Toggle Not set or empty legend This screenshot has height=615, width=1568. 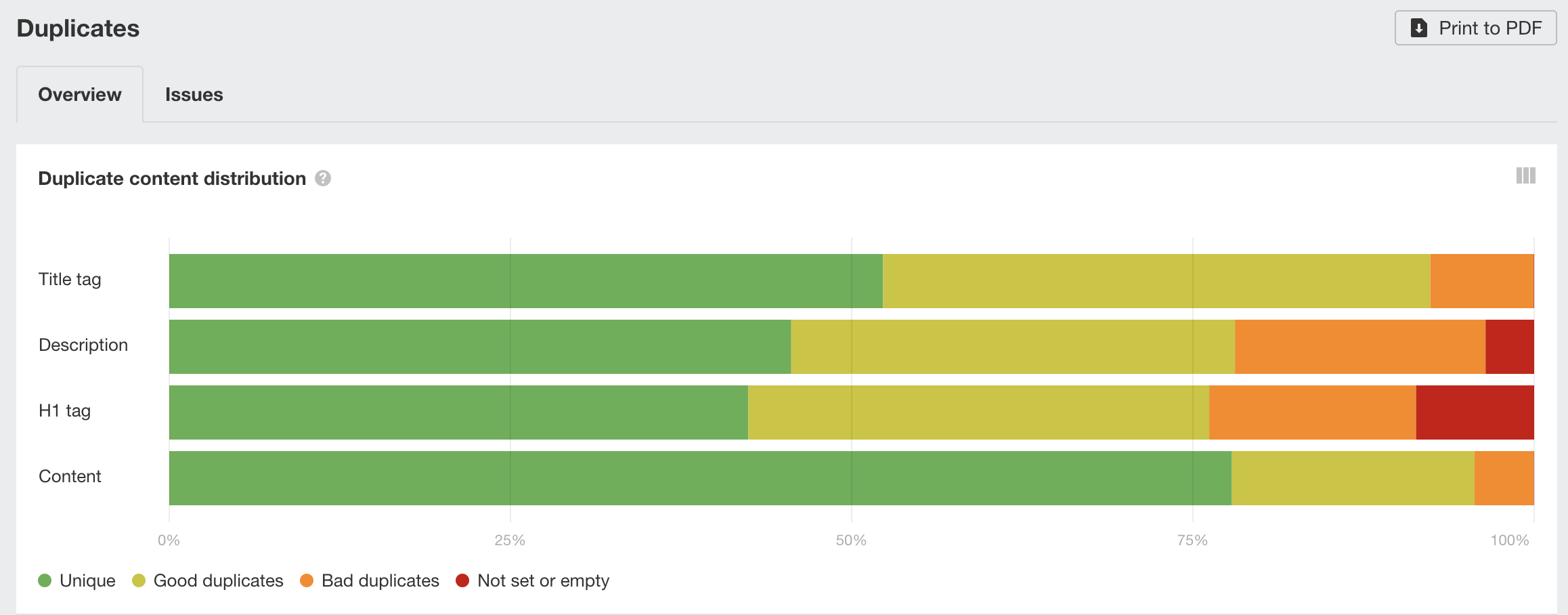(533, 580)
